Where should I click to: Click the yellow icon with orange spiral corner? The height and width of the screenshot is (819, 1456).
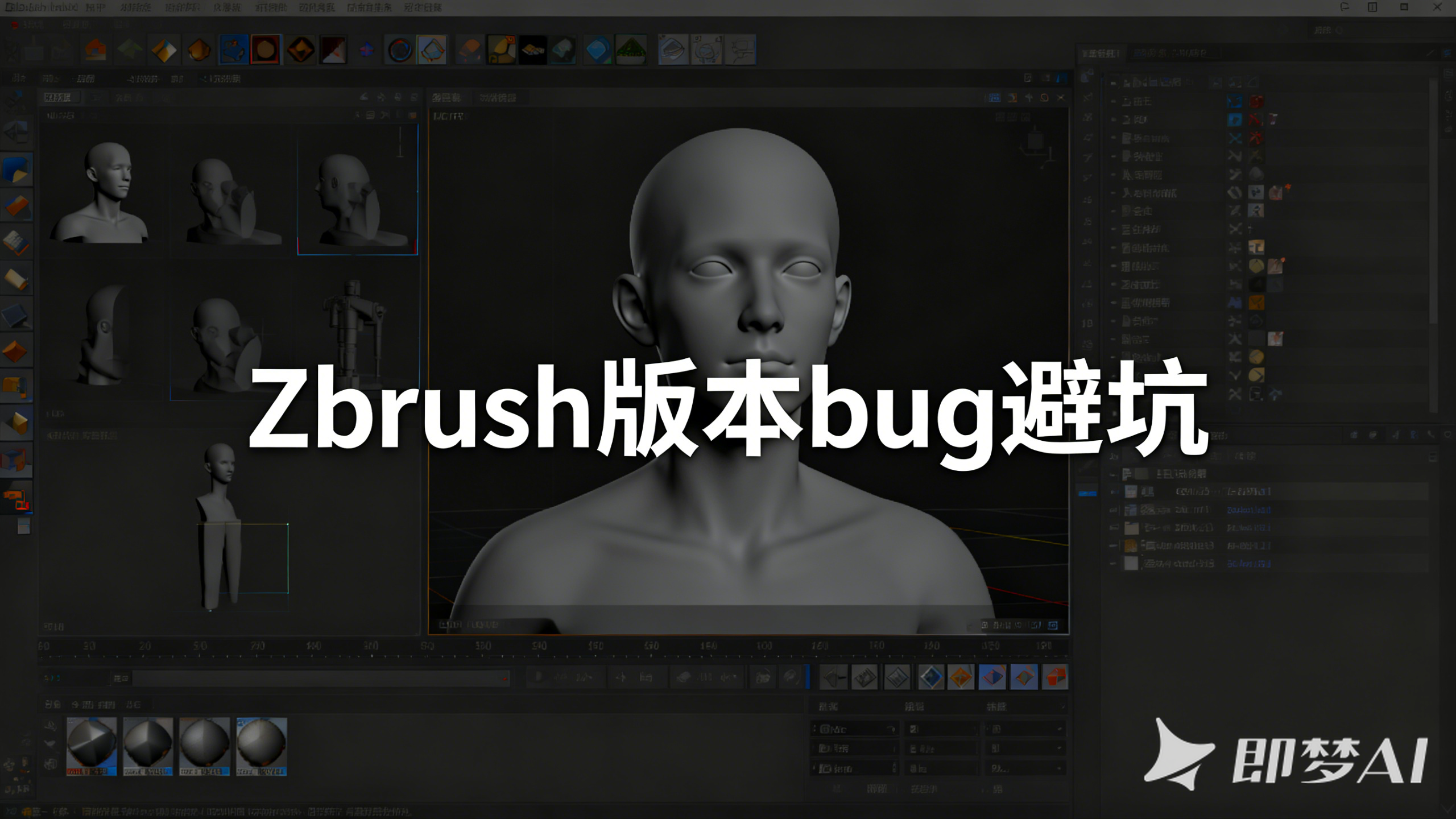501,50
